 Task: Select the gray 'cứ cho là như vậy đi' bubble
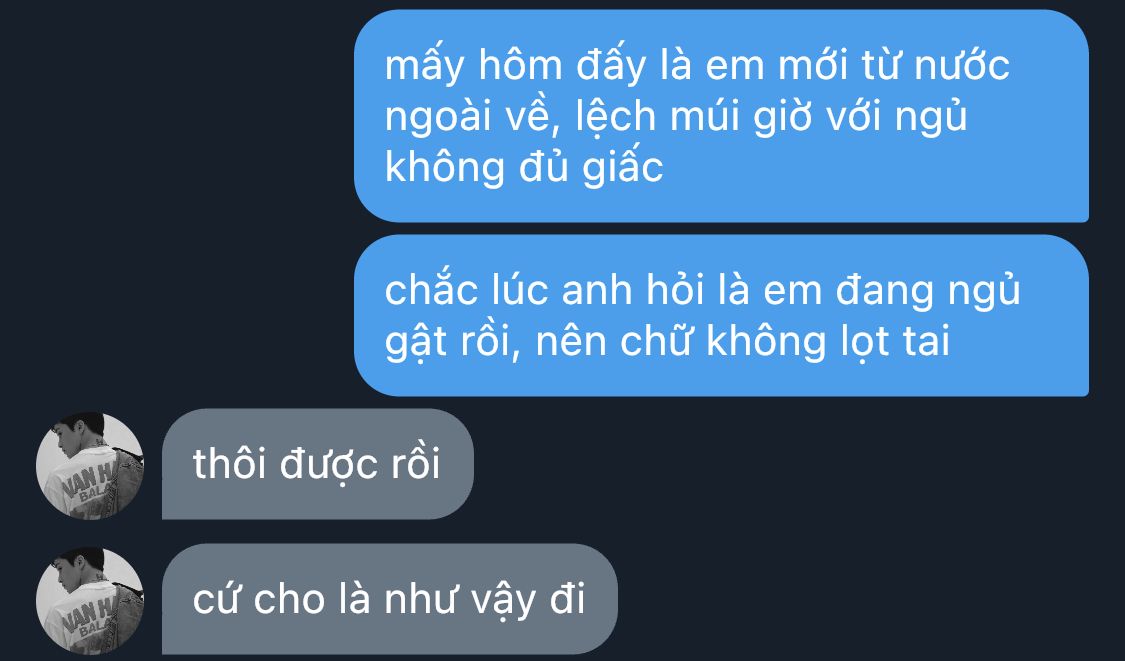390,599
